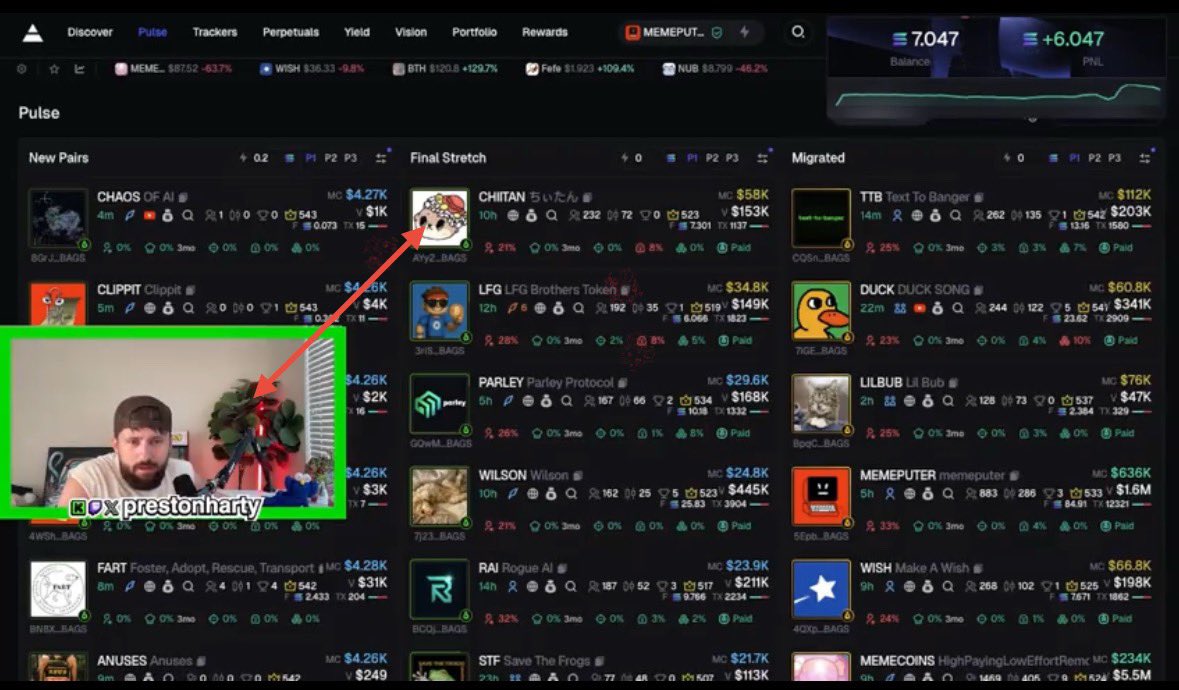Click the magnifier icon on PARLEY row
The height and width of the screenshot is (690, 1179).
click(x=567, y=401)
